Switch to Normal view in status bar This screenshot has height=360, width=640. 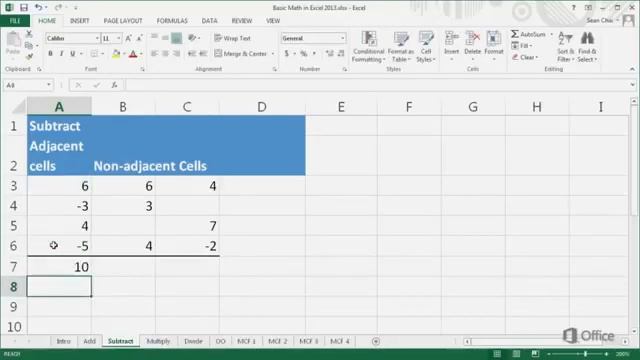(x=497, y=354)
